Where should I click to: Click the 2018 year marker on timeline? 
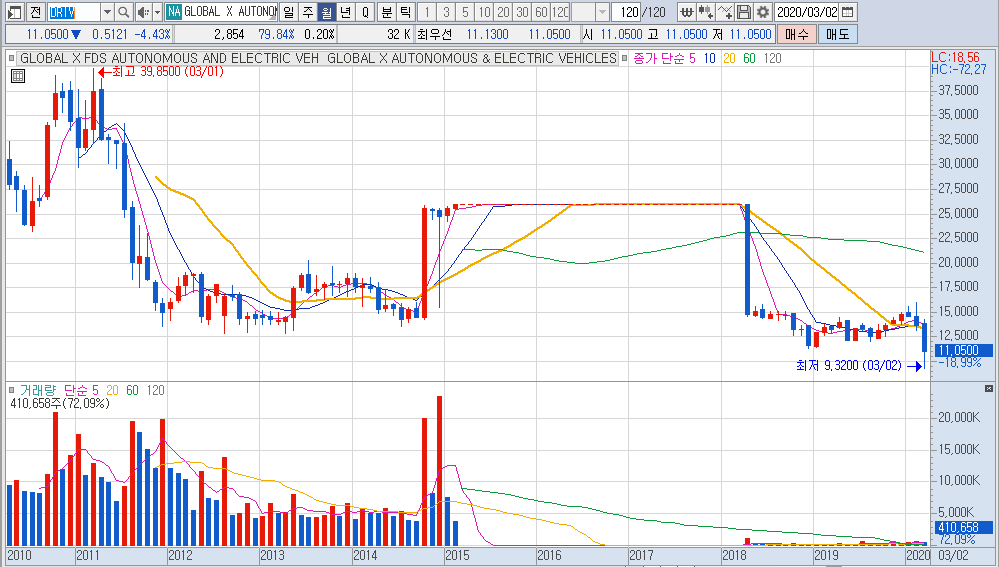[734, 555]
